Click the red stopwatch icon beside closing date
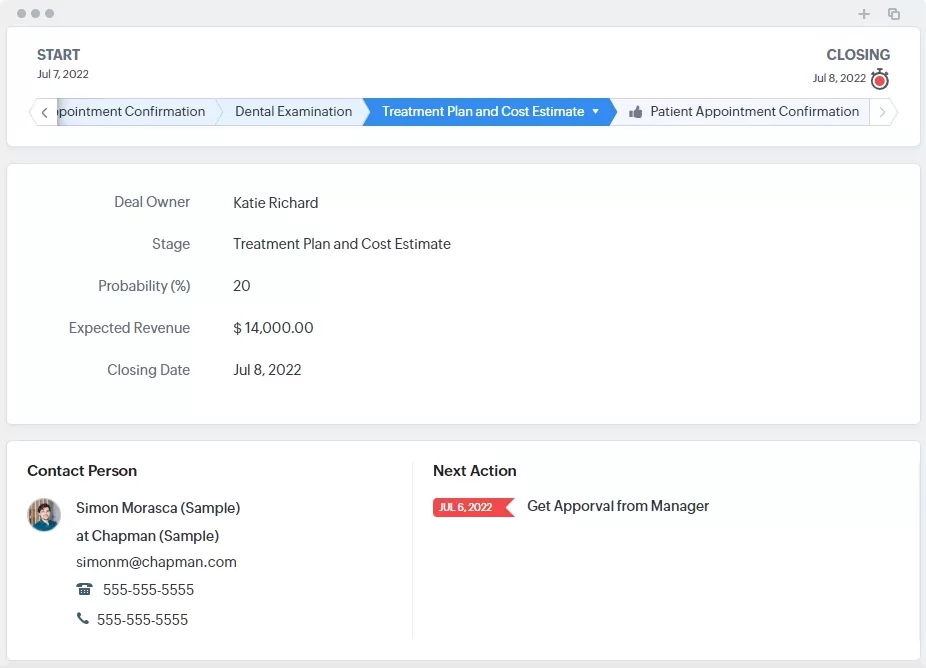Screen dimensions: 926x668 (x=879, y=79)
